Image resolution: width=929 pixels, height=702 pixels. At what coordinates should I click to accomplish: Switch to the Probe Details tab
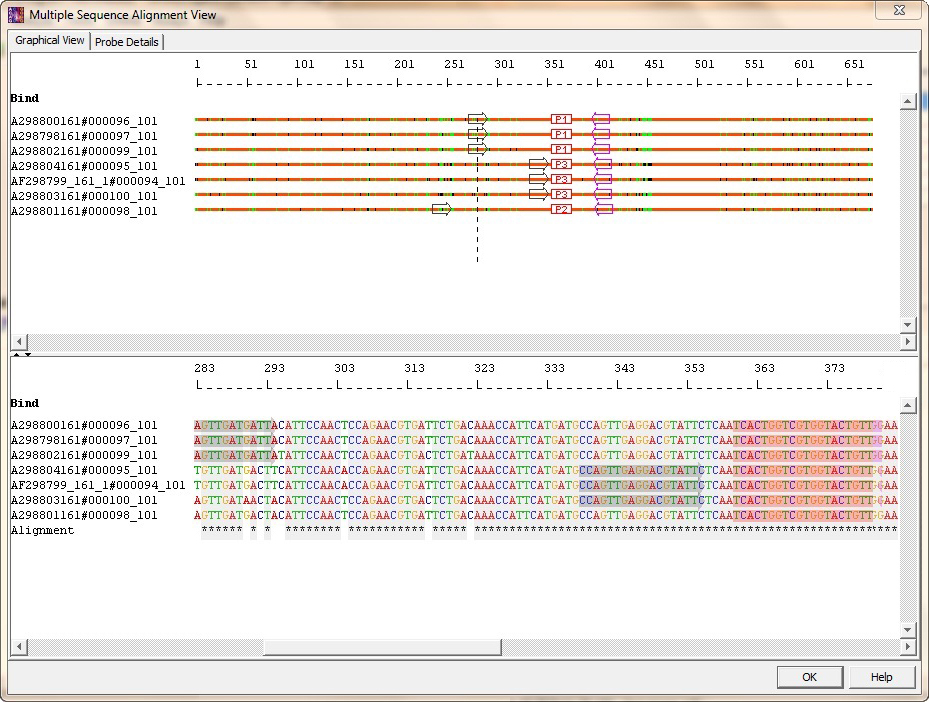[x=127, y=42]
